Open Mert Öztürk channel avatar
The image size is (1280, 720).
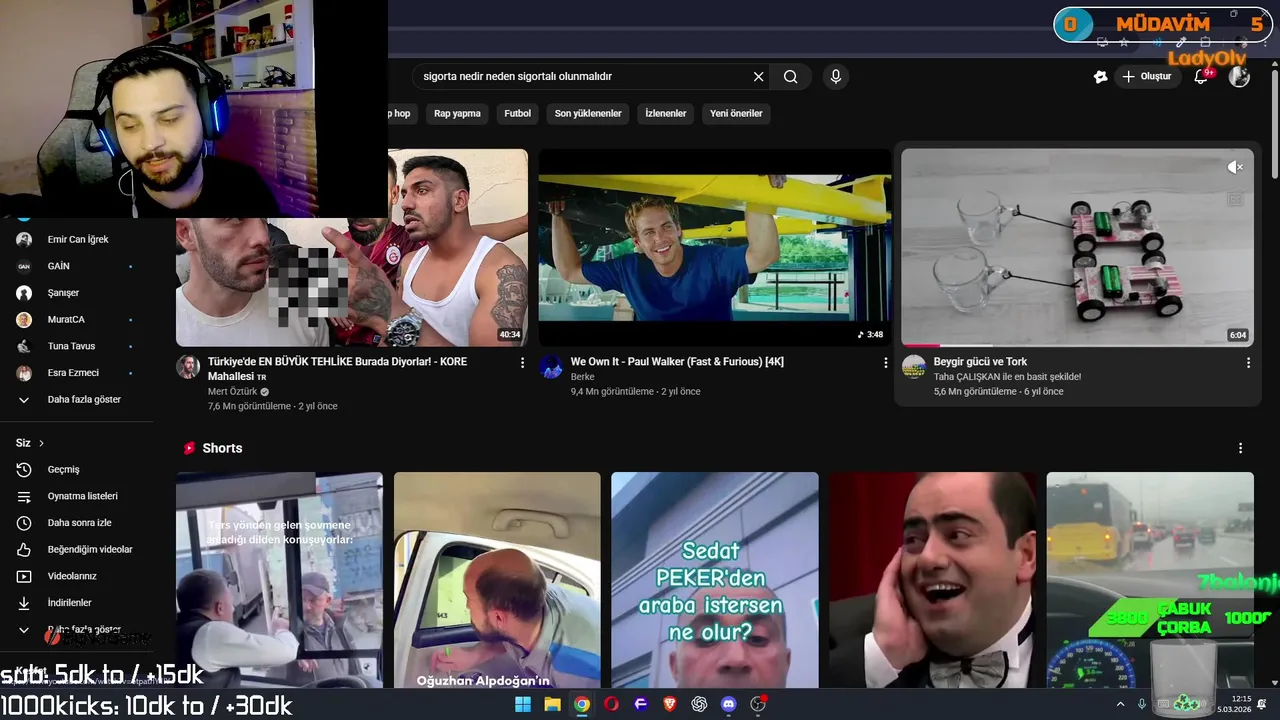click(x=188, y=367)
